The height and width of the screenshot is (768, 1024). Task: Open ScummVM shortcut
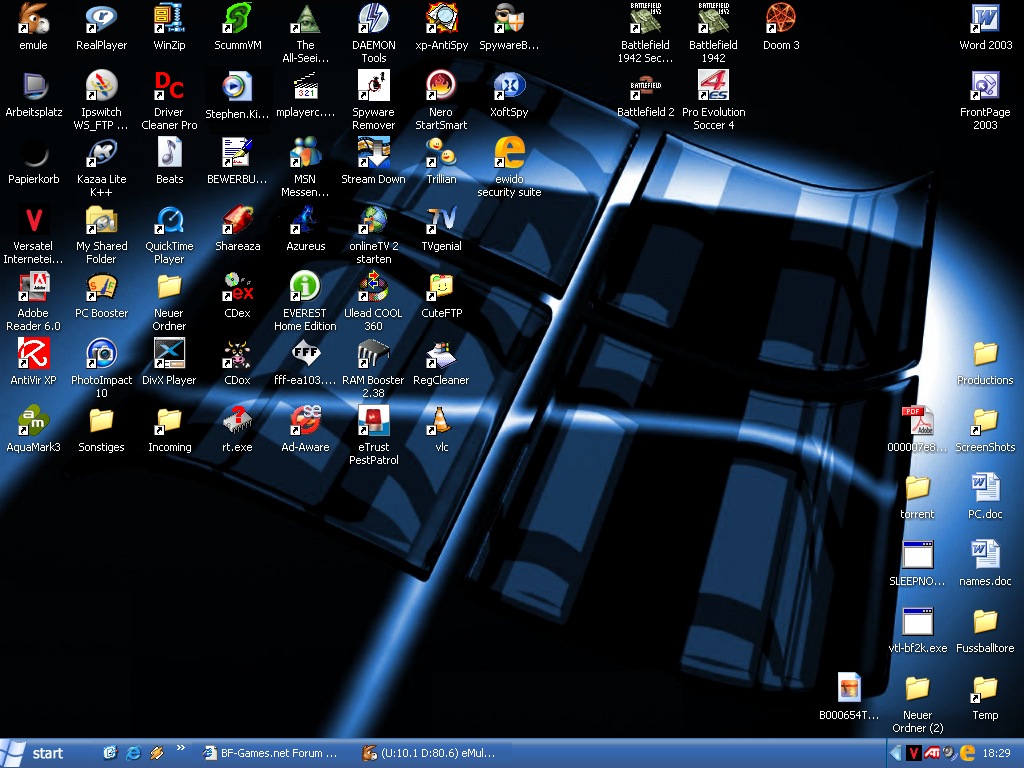pyautogui.click(x=238, y=27)
